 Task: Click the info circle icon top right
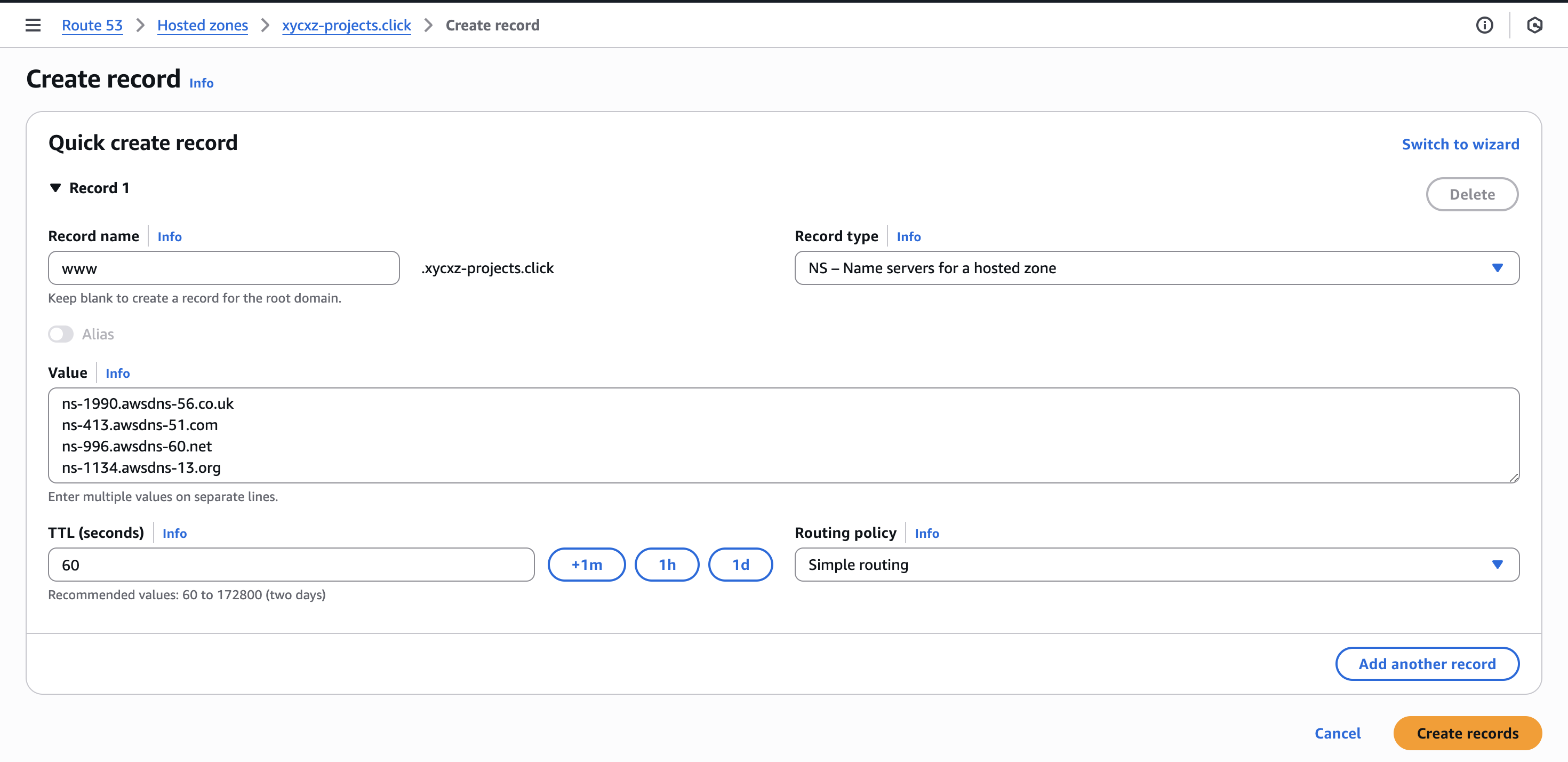point(1484,25)
